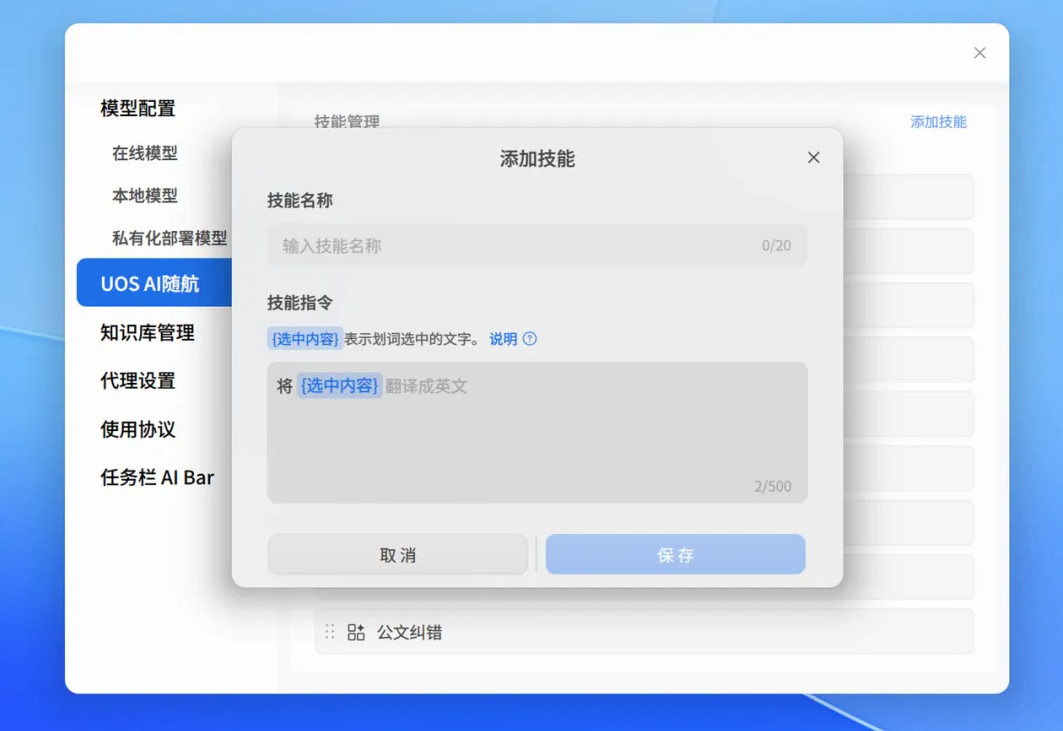Click inside the 技能指令 text area
Screen dimensions: 1063x731
[x=537, y=432]
